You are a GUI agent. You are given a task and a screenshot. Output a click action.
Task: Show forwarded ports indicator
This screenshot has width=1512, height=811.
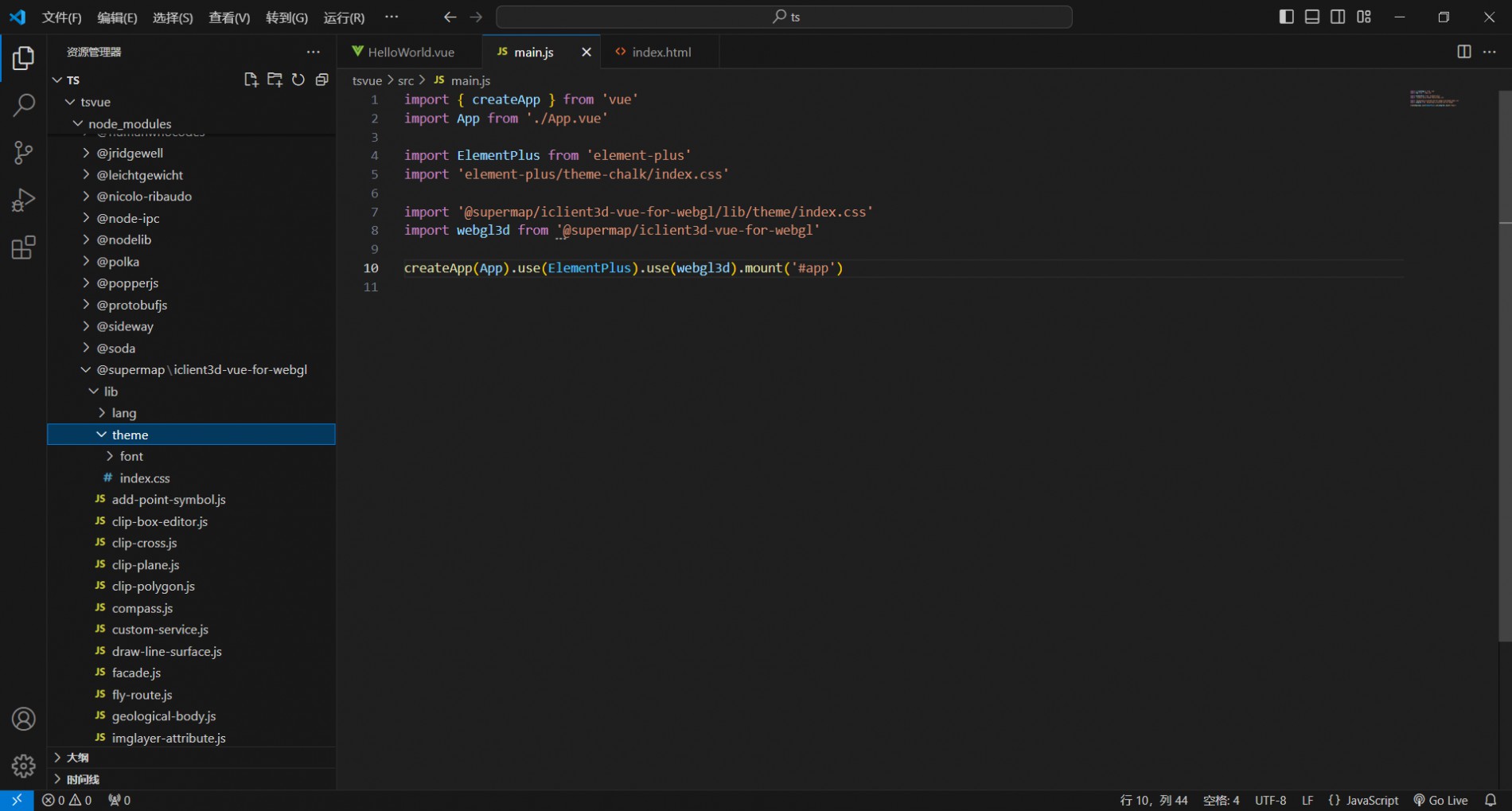pyautogui.click(x=119, y=801)
